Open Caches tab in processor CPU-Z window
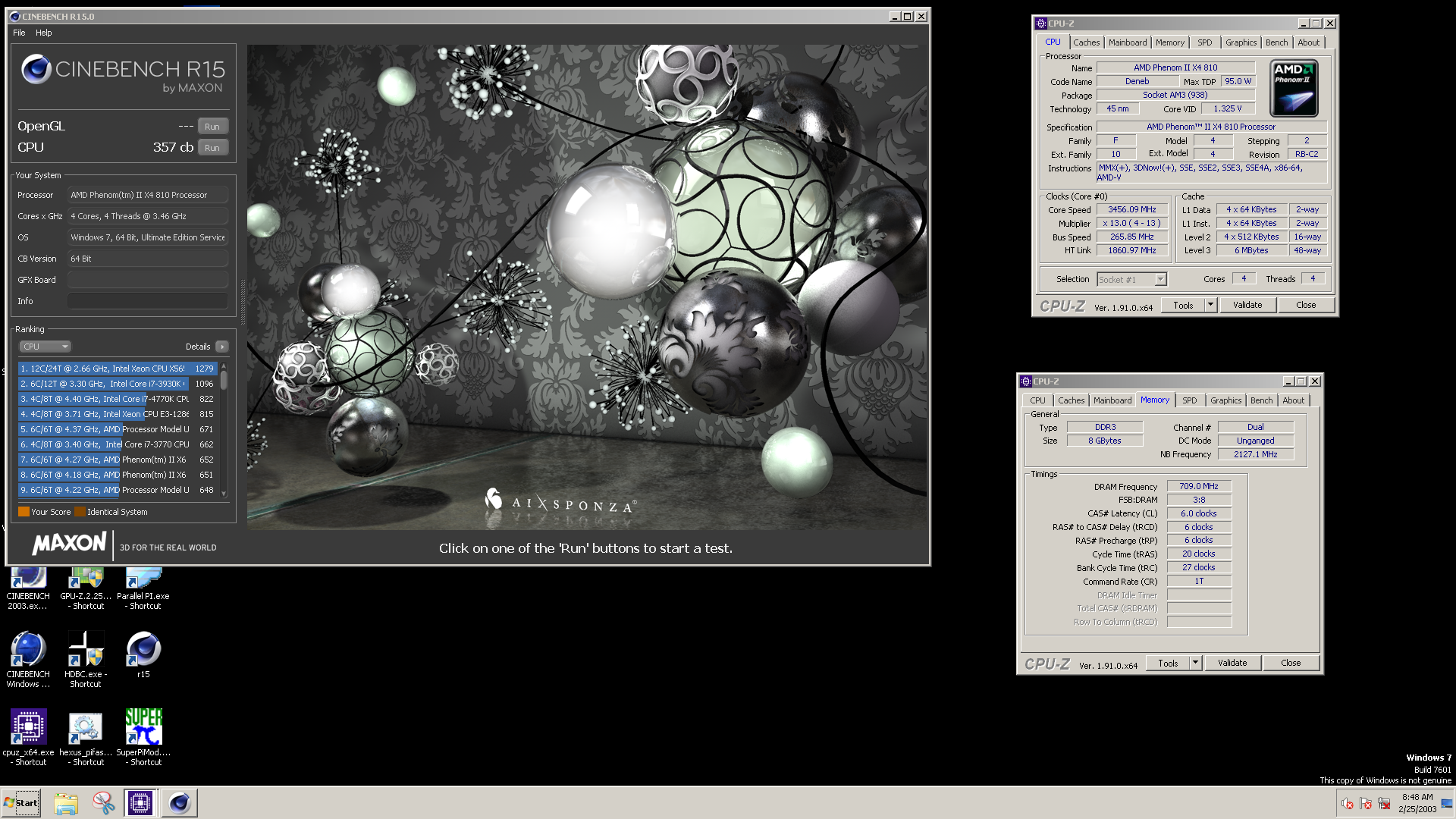1456x819 pixels. click(x=1086, y=42)
